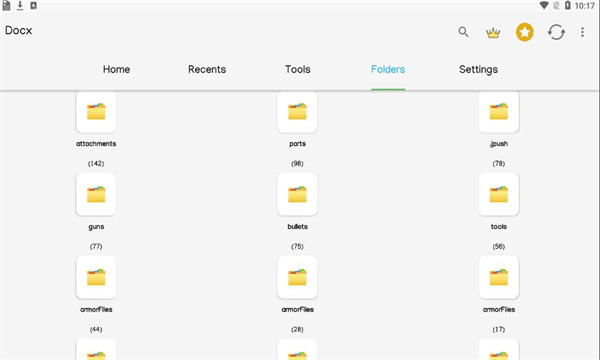Open the .jpush folder icon
The height and width of the screenshot is (360, 600).
tap(499, 112)
